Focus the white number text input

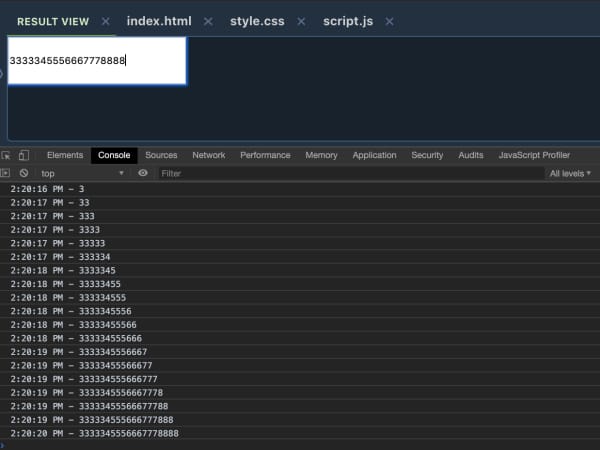[97, 61]
